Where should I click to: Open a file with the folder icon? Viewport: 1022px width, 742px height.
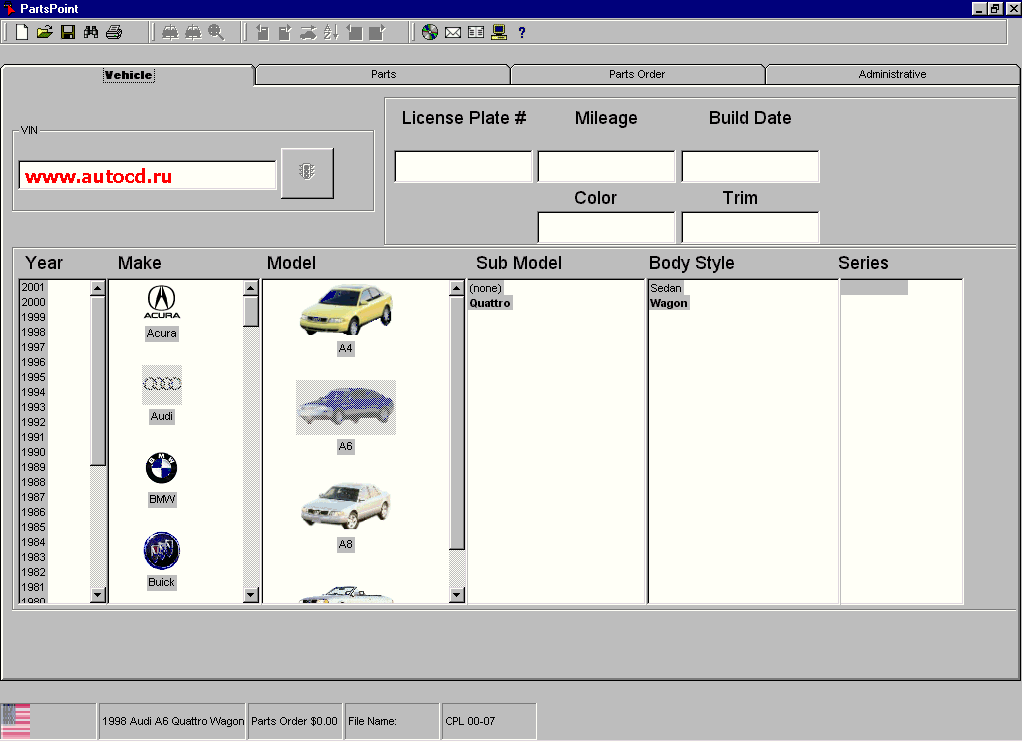[x=44, y=32]
